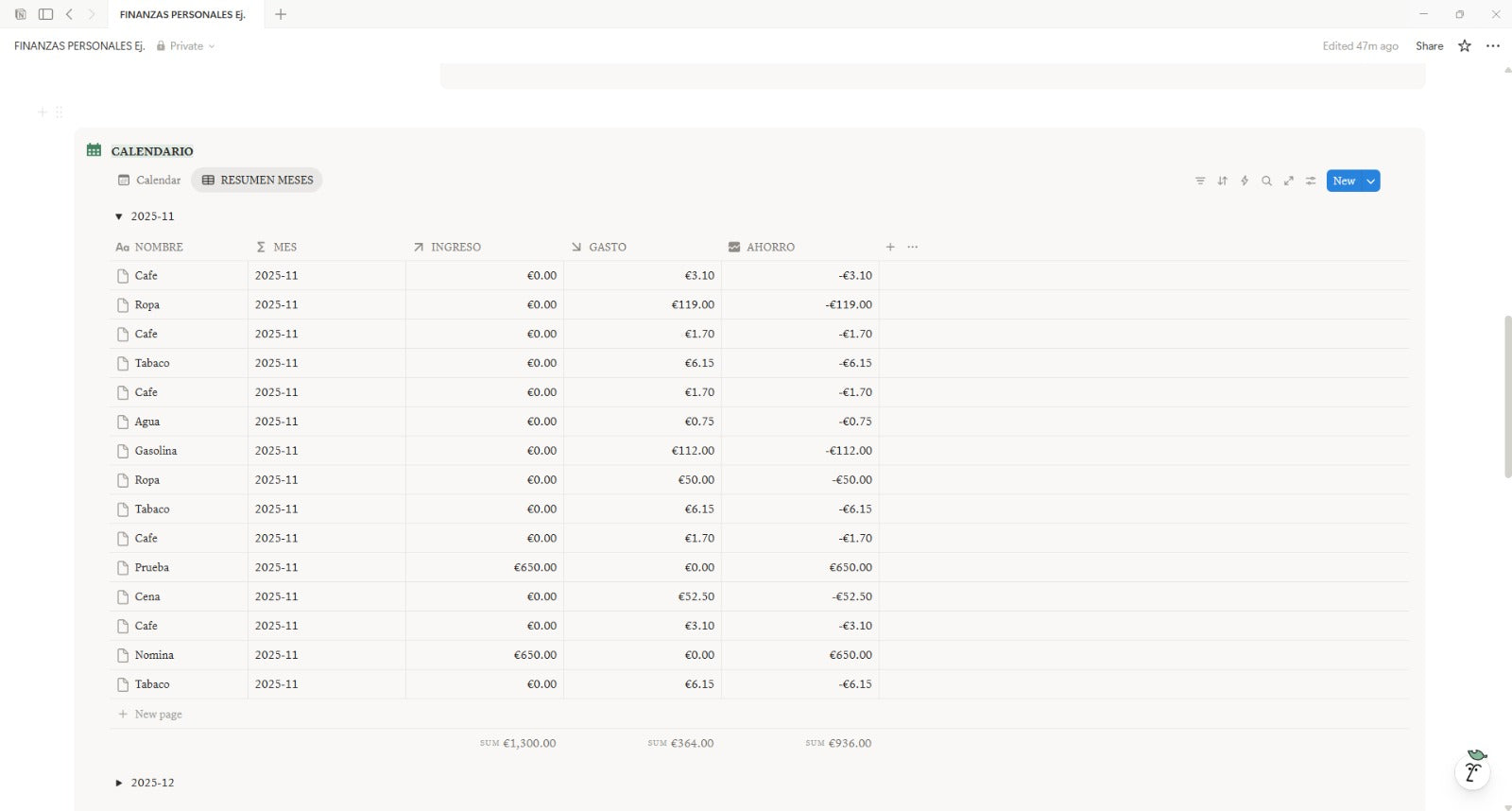Image resolution: width=1512 pixels, height=811 pixels.
Task: Click the Gasolina row MES cell 2025-11
Action: point(327,451)
